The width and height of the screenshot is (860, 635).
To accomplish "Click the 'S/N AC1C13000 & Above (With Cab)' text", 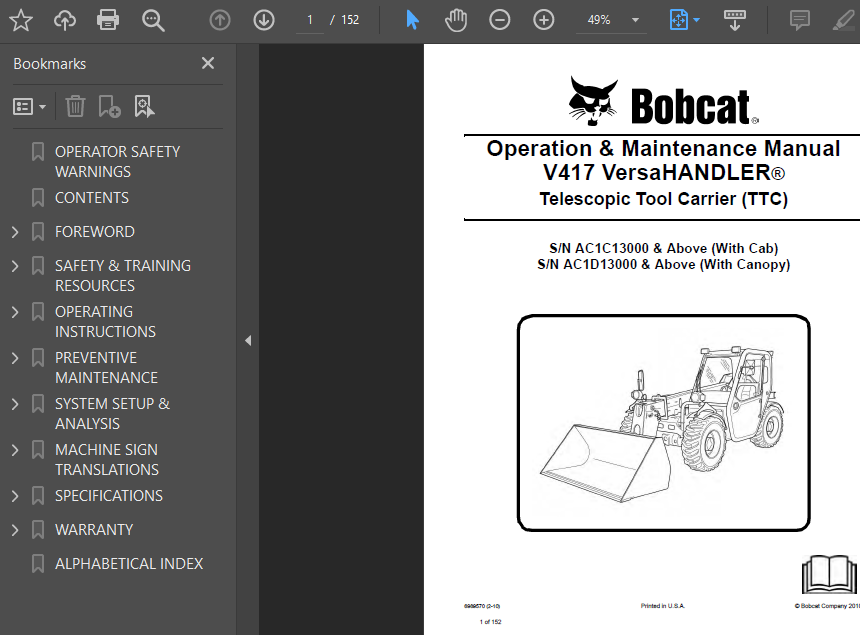I will coord(664,248).
